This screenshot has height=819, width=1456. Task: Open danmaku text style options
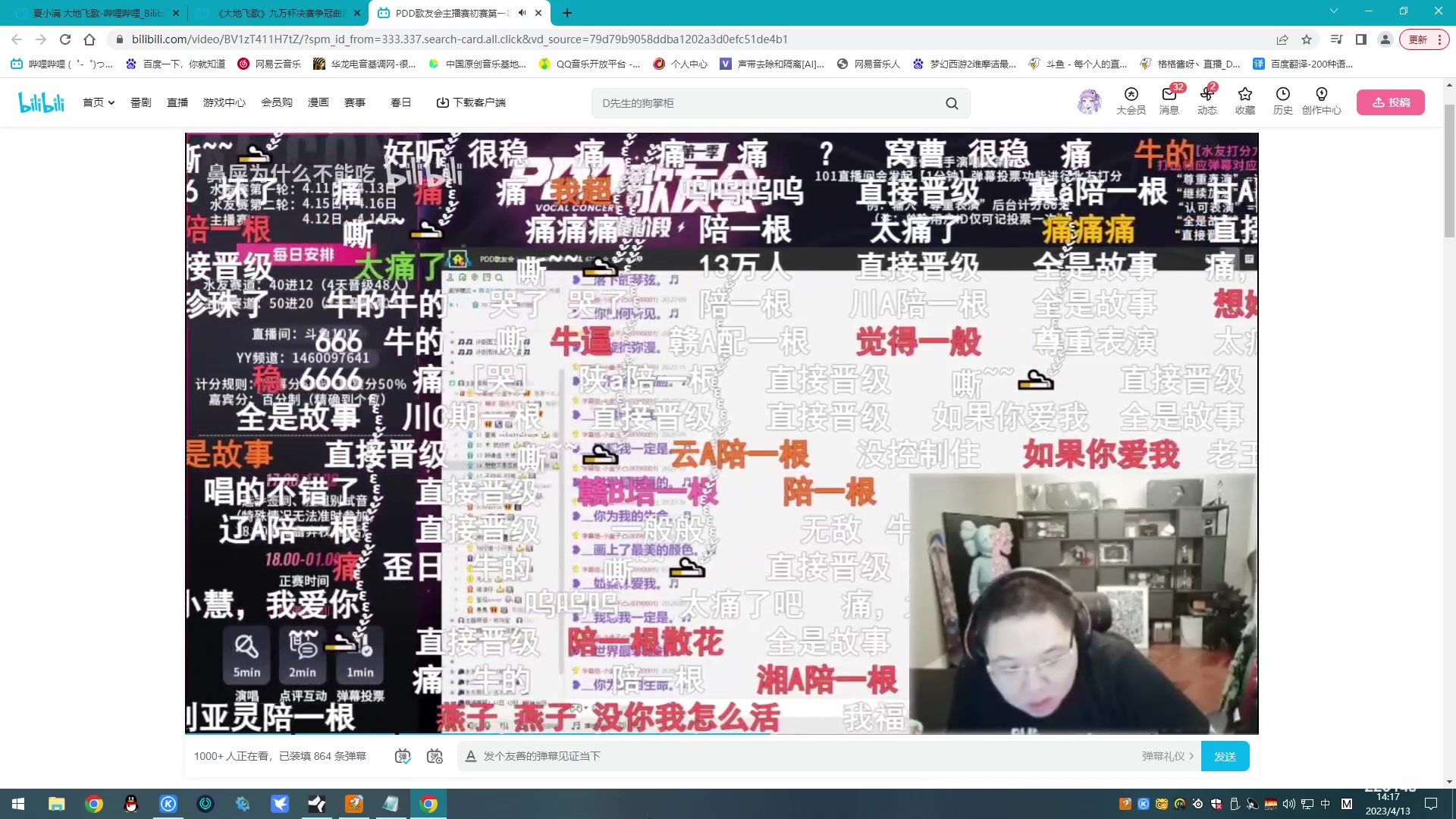click(x=470, y=756)
